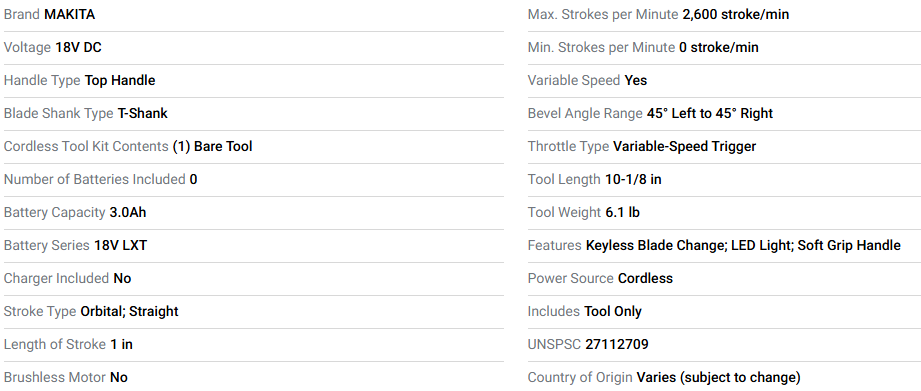
Task: Click the 3.0Ah battery capacity value
Action: click(127, 212)
